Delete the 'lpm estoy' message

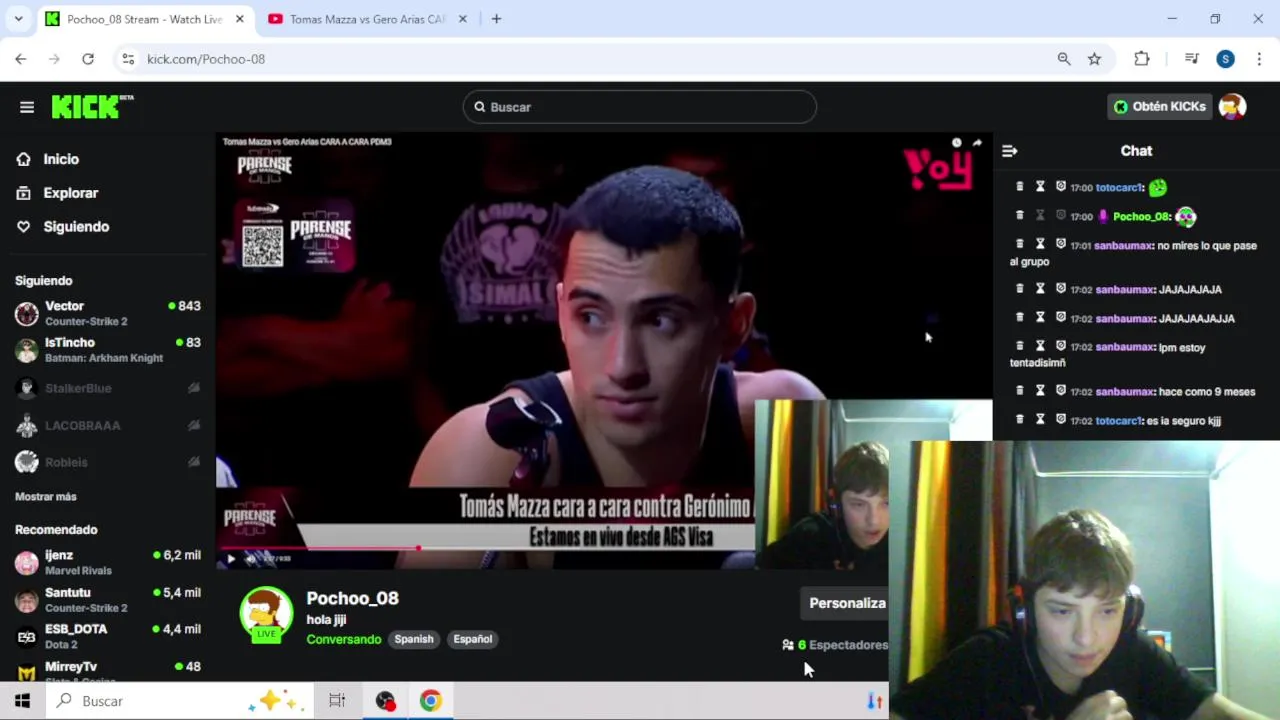1019,347
